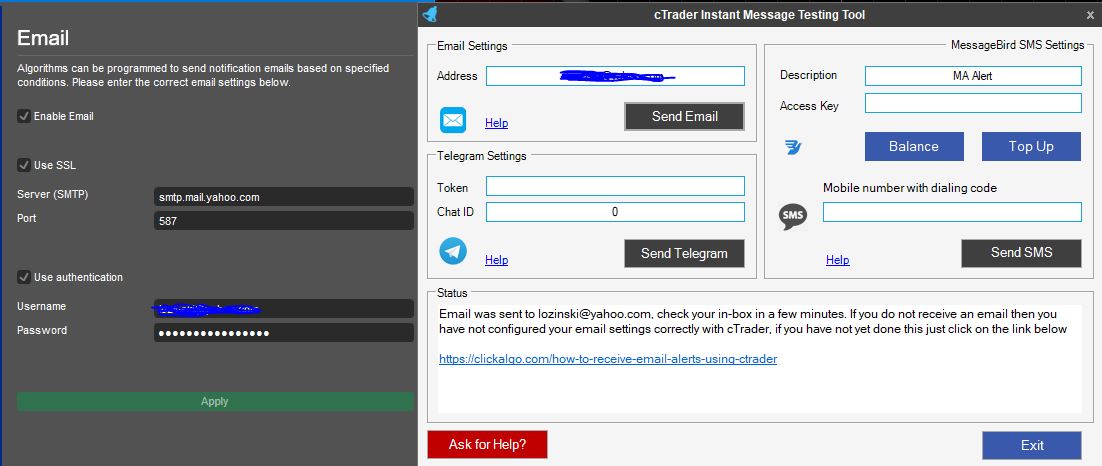
Task: Click the 'cTrader Instant Message Testing Tool' title
Action: tap(759, 14)
